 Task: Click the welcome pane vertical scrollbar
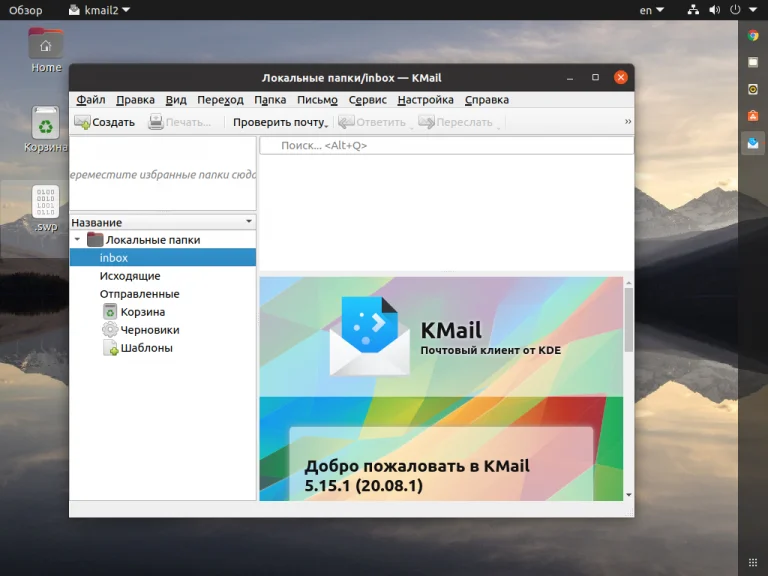coord(628,320)
